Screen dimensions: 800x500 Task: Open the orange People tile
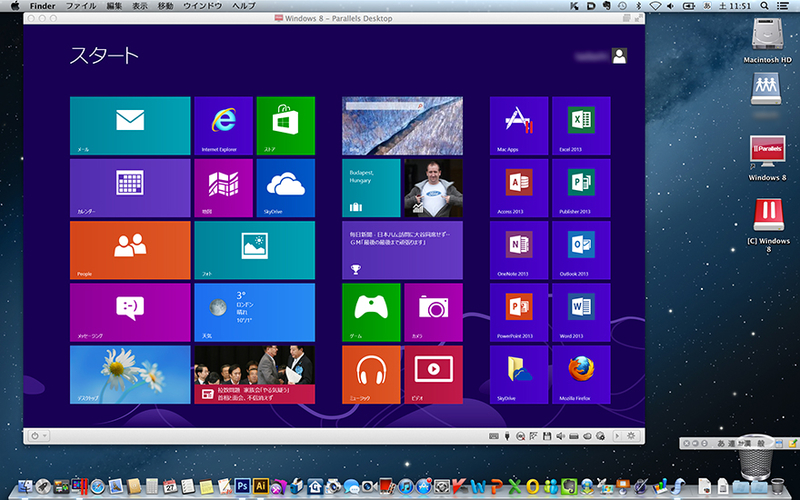pyautogui.click(x=130, y=250)
